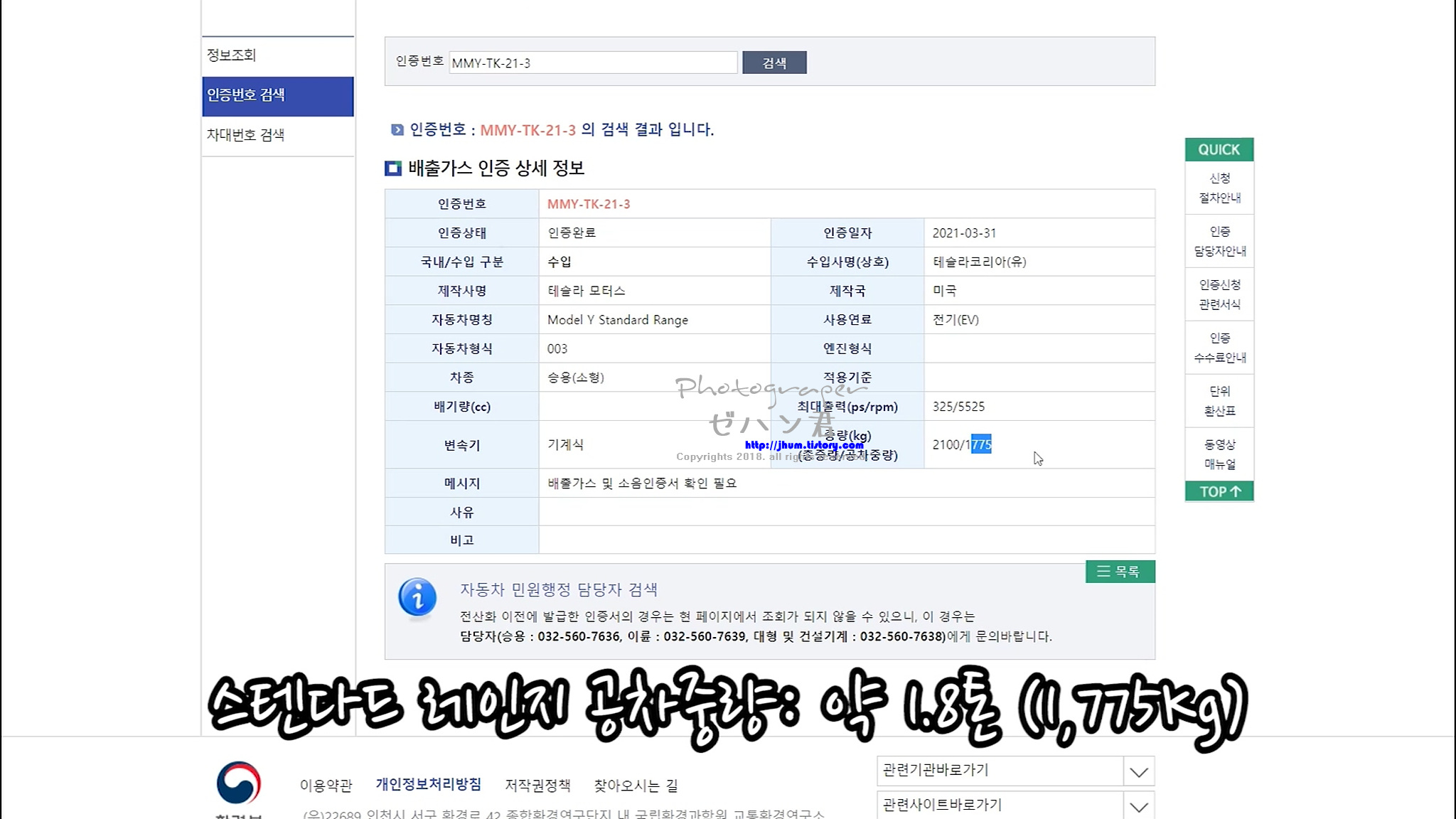Click the blue info icon
Viewport: 1456px width, 819px height.
(x=417, y=597)
